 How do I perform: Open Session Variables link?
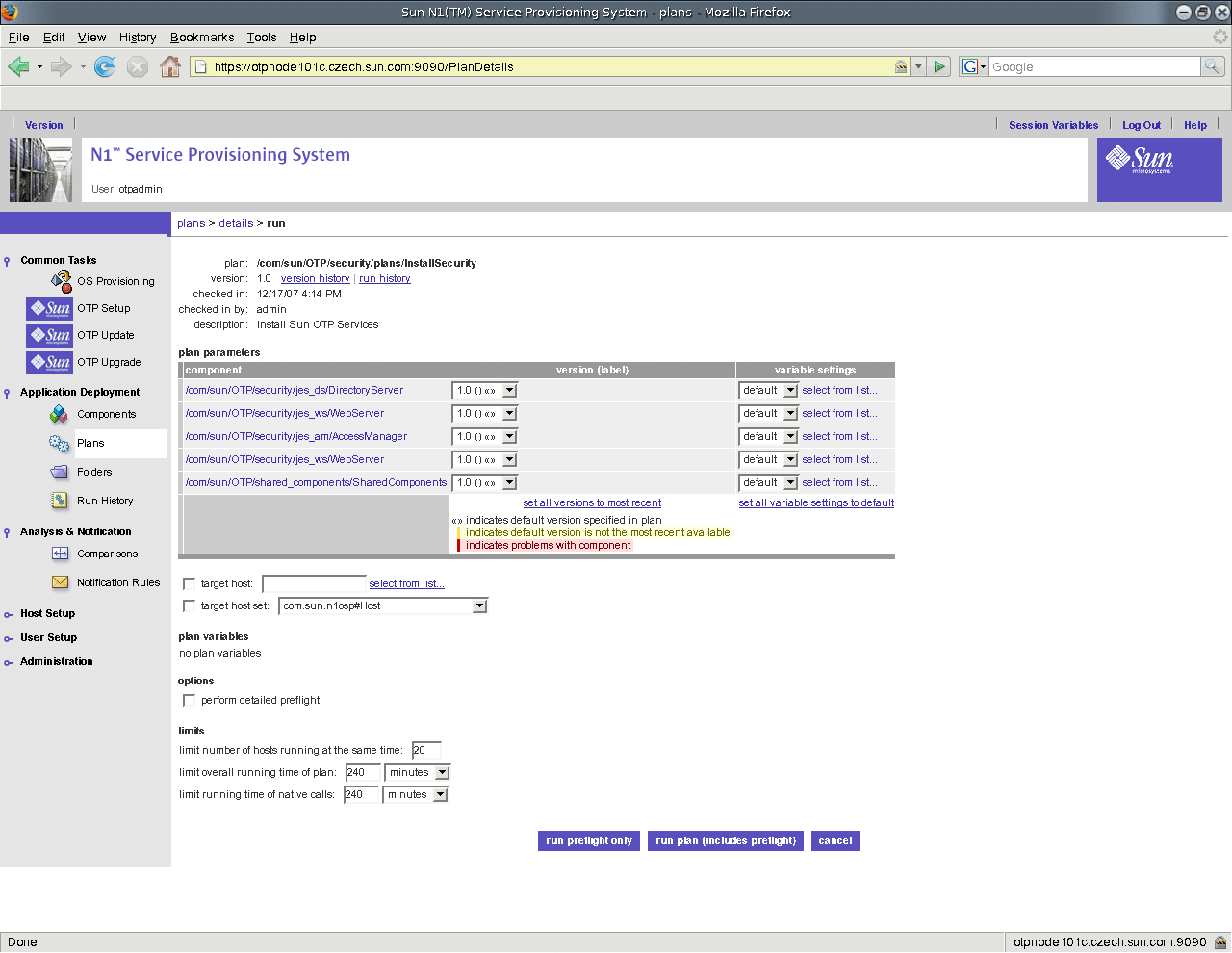click(x=1053, y=125)
